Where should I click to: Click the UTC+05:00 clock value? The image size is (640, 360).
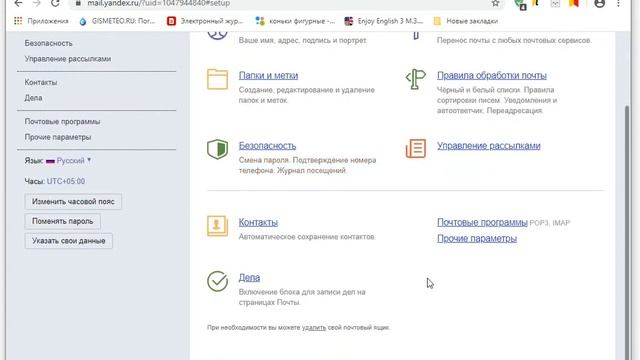pos(66,181)
